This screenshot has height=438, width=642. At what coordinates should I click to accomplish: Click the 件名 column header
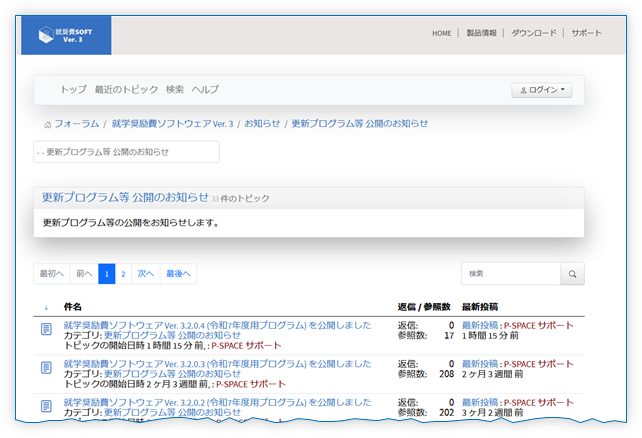[x=72, y=307]
